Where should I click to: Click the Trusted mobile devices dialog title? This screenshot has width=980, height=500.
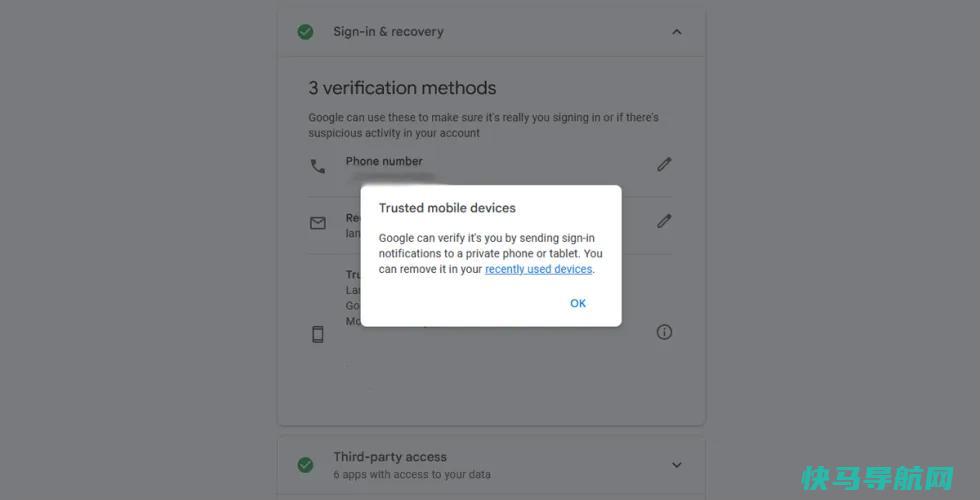(x=447, y=208)
